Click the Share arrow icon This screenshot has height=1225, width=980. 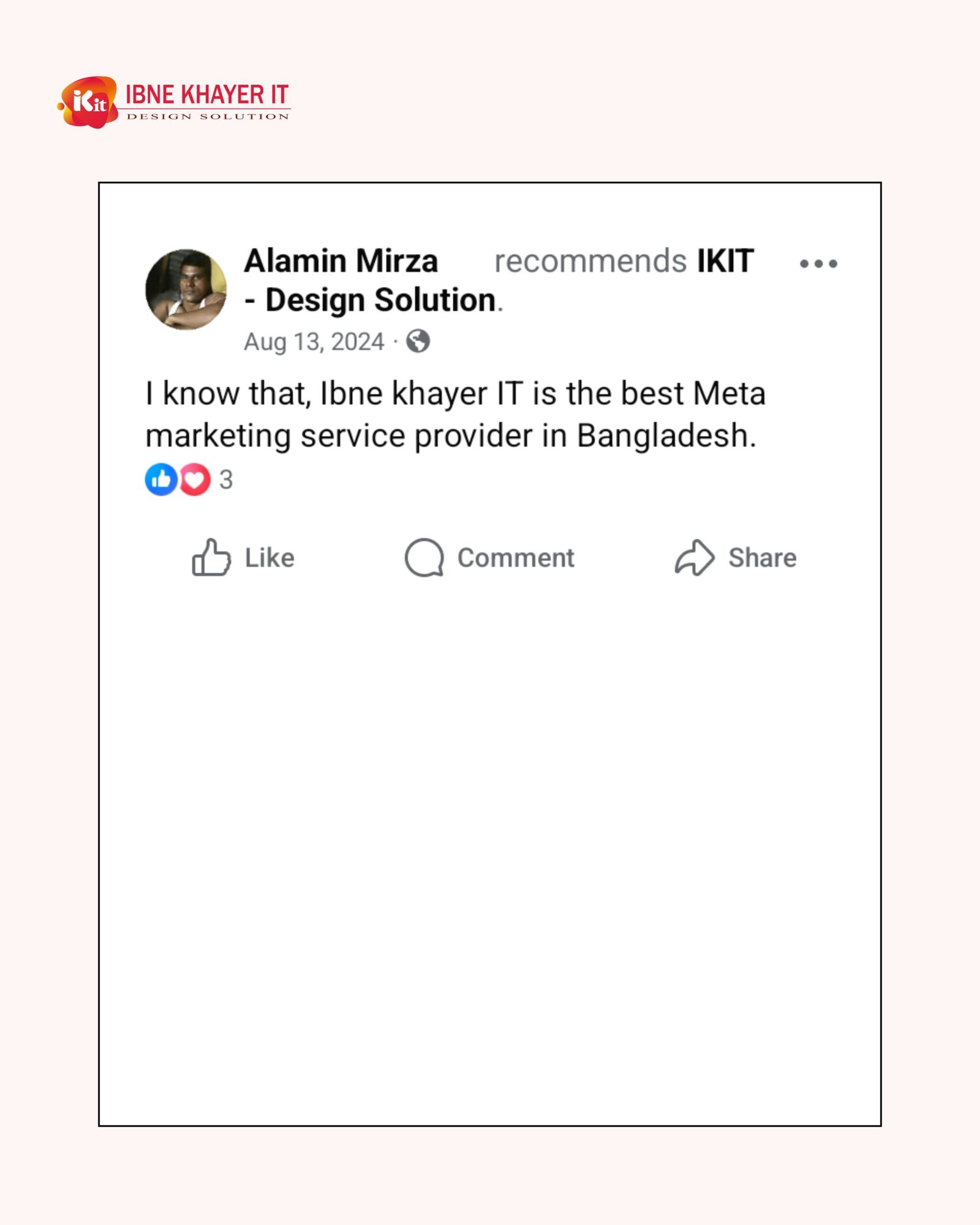point(694,557)
